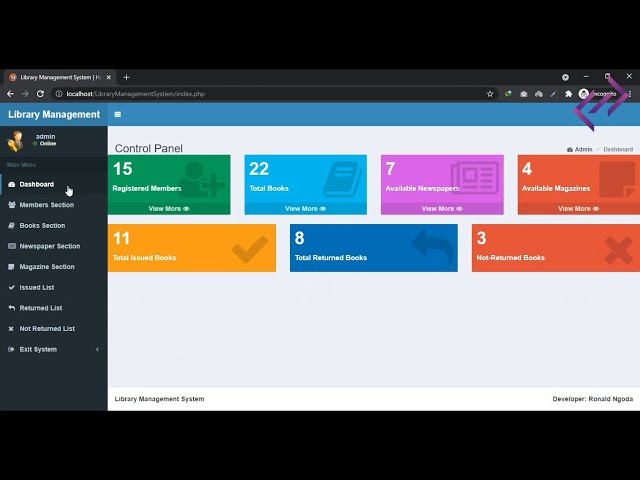Click Exit System menu label
Image resolution: width=640 pixels, height=480 pixels.
point(38,349)
